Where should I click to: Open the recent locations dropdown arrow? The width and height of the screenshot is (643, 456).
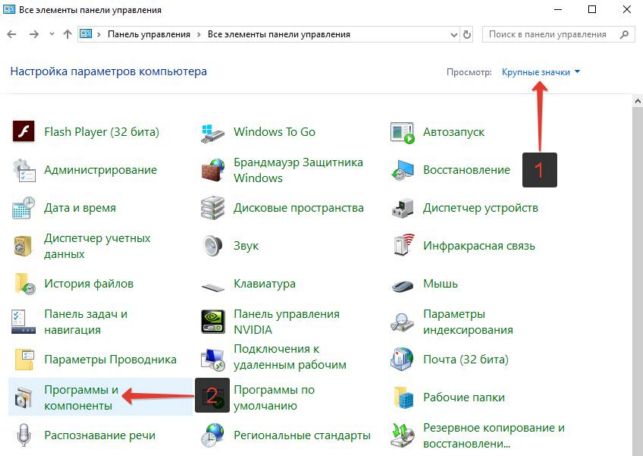(x=52, y=34)
